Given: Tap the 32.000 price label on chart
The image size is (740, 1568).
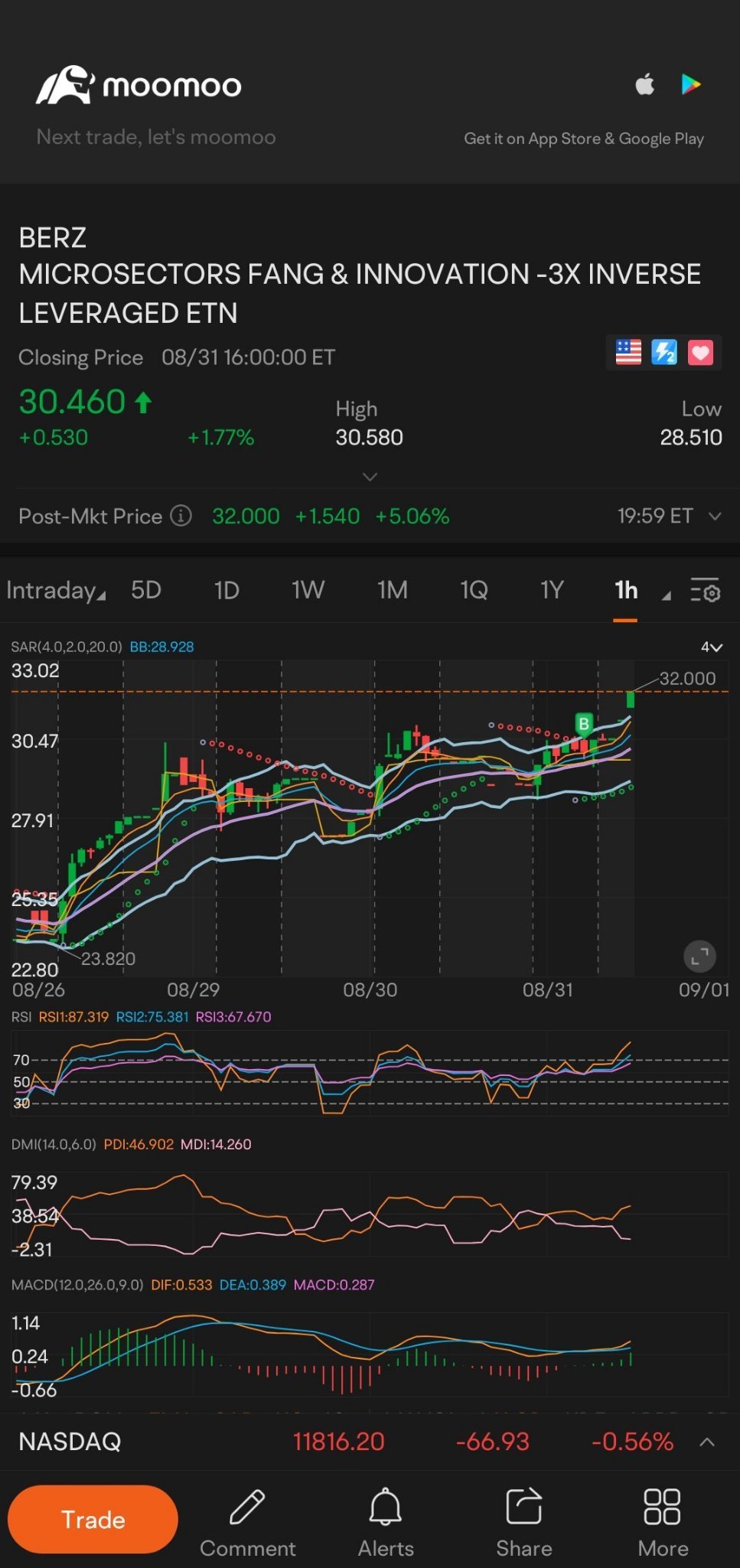Looking at the screenshot, I should pyautogui.click(x=687, y=679).
